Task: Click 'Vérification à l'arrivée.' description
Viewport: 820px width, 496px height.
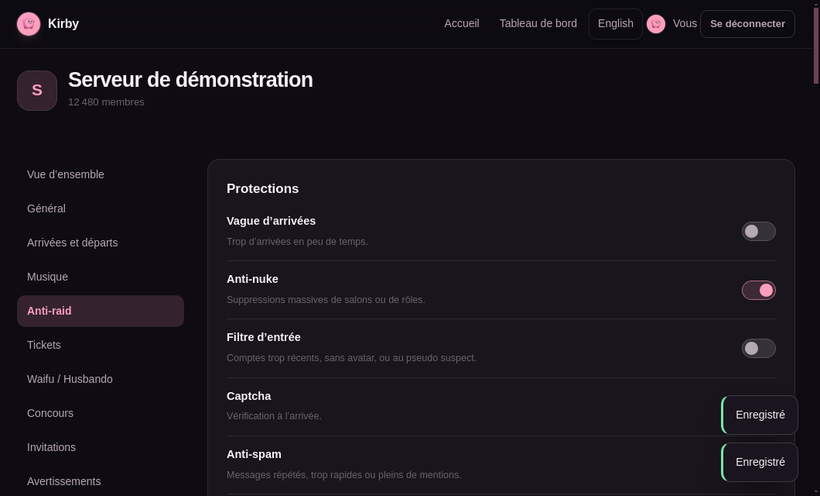Action: coord(274,416)
